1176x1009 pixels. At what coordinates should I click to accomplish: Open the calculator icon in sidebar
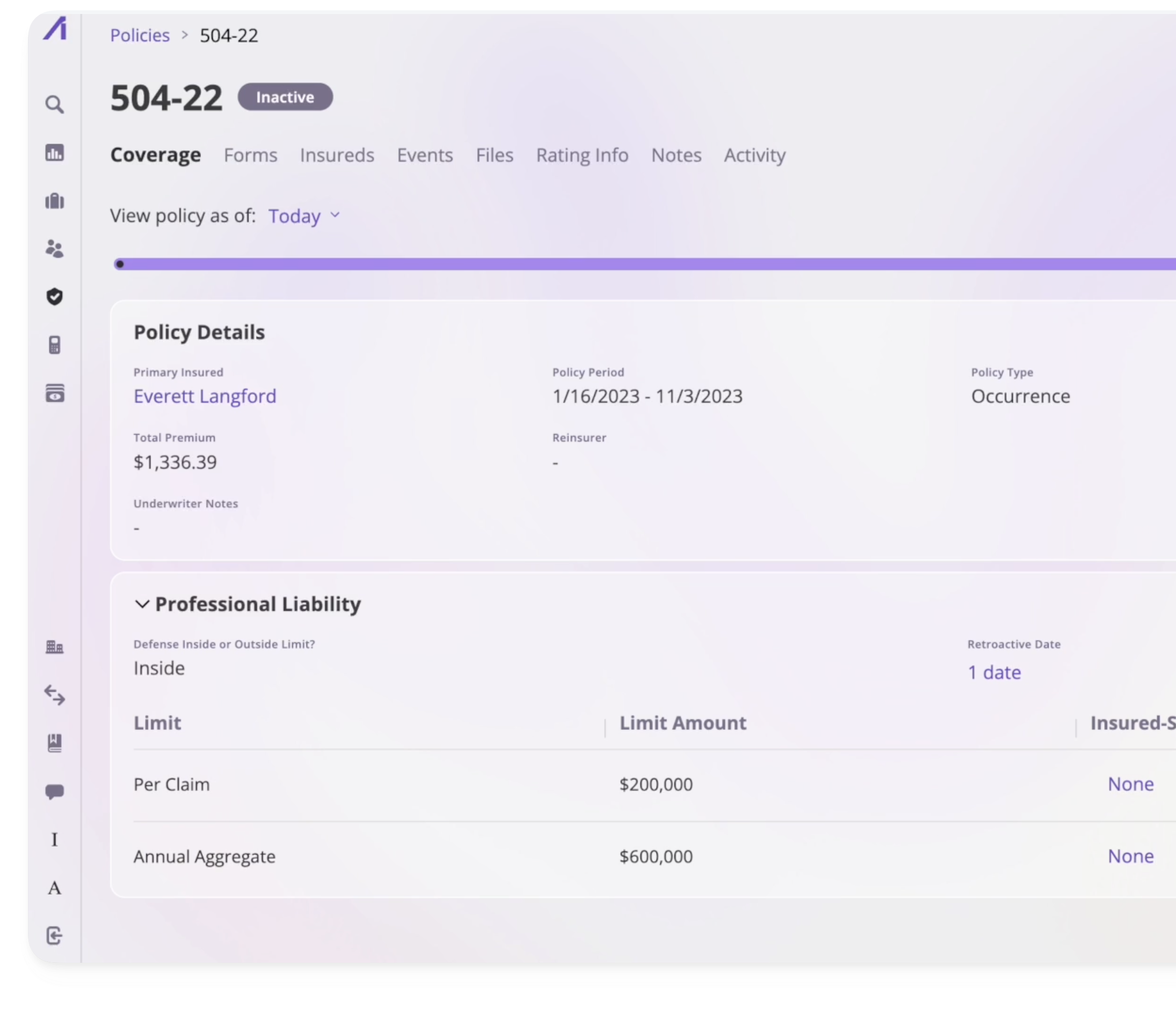coord(54,345)
